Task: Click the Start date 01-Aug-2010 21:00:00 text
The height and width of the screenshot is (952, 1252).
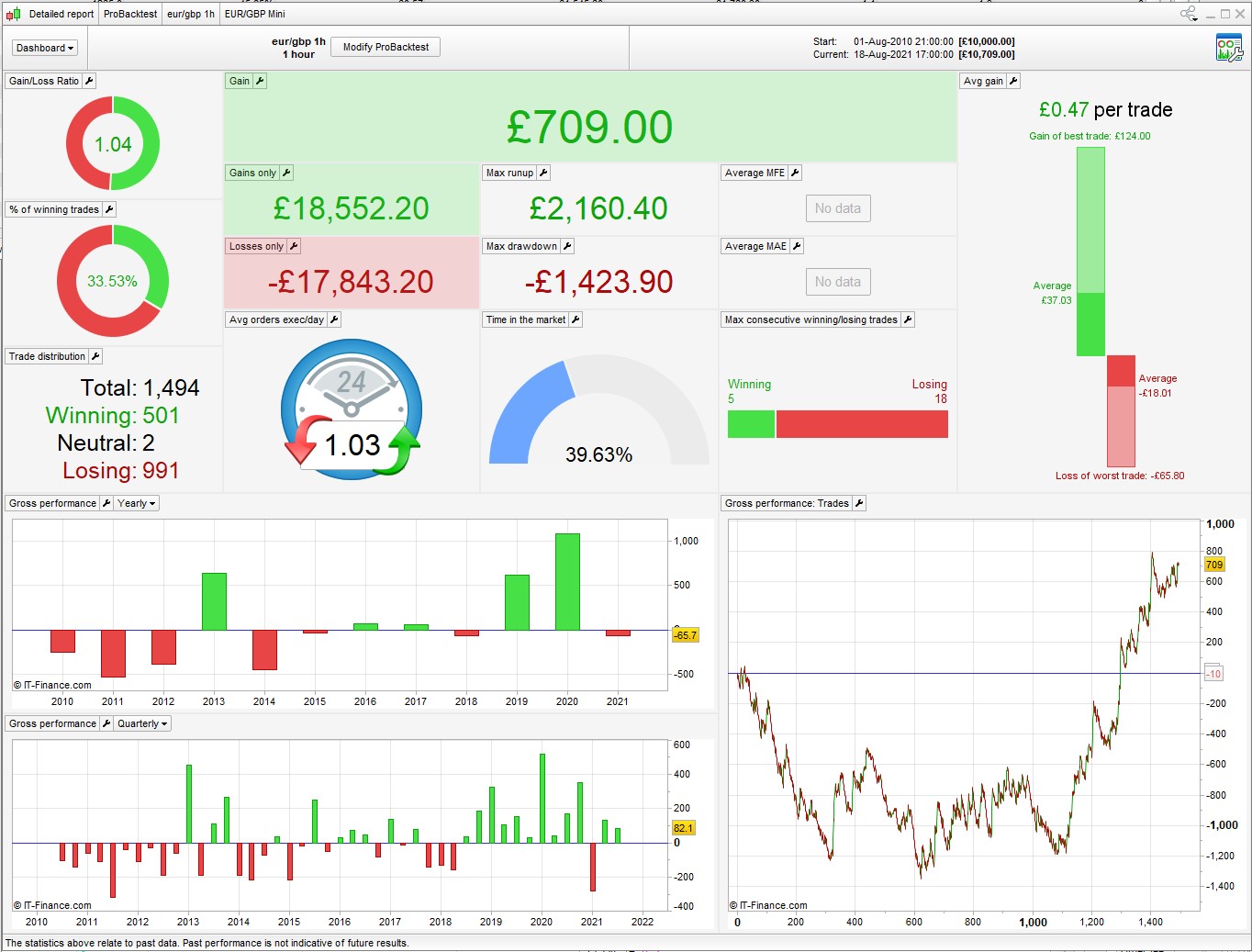Action: point(903,41)
